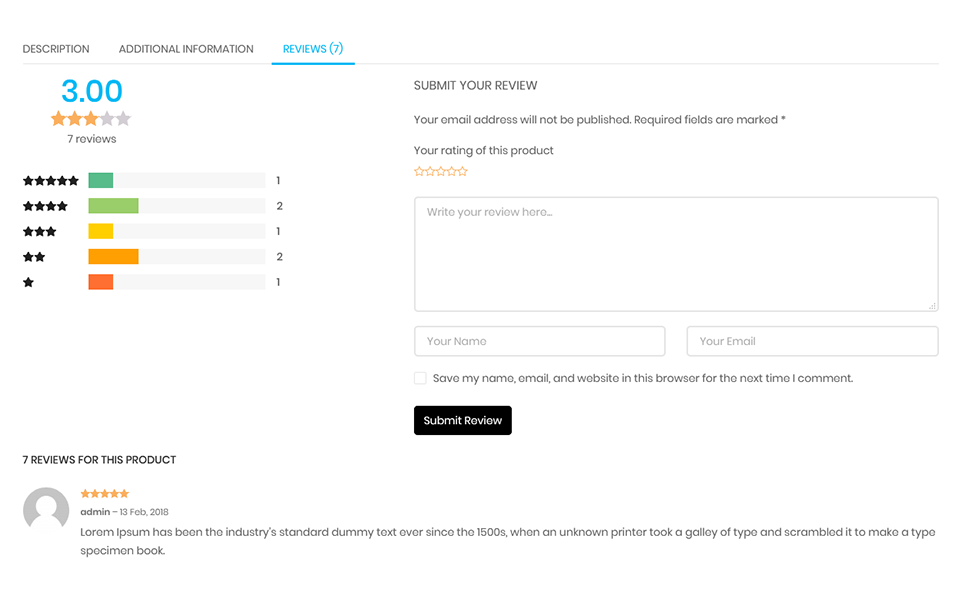Select the third star in your rating
This screenshot has width=965, height=600.
click(x=441, y=171)
